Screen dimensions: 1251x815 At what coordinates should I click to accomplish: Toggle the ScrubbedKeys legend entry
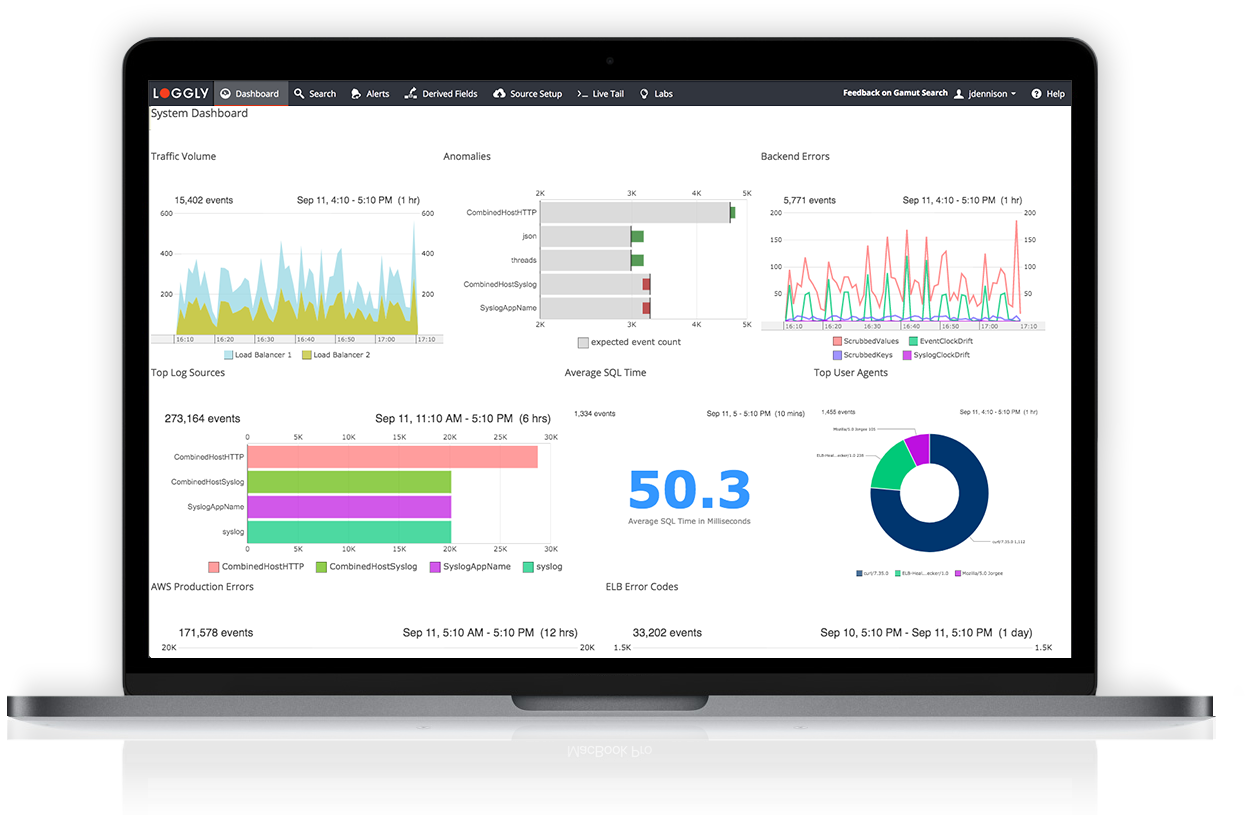click(x=863, y=355)
